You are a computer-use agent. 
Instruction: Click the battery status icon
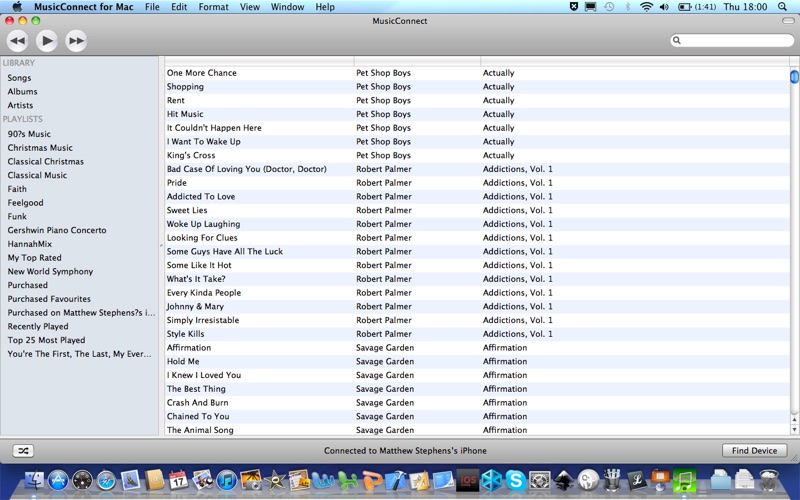(684, 7)
